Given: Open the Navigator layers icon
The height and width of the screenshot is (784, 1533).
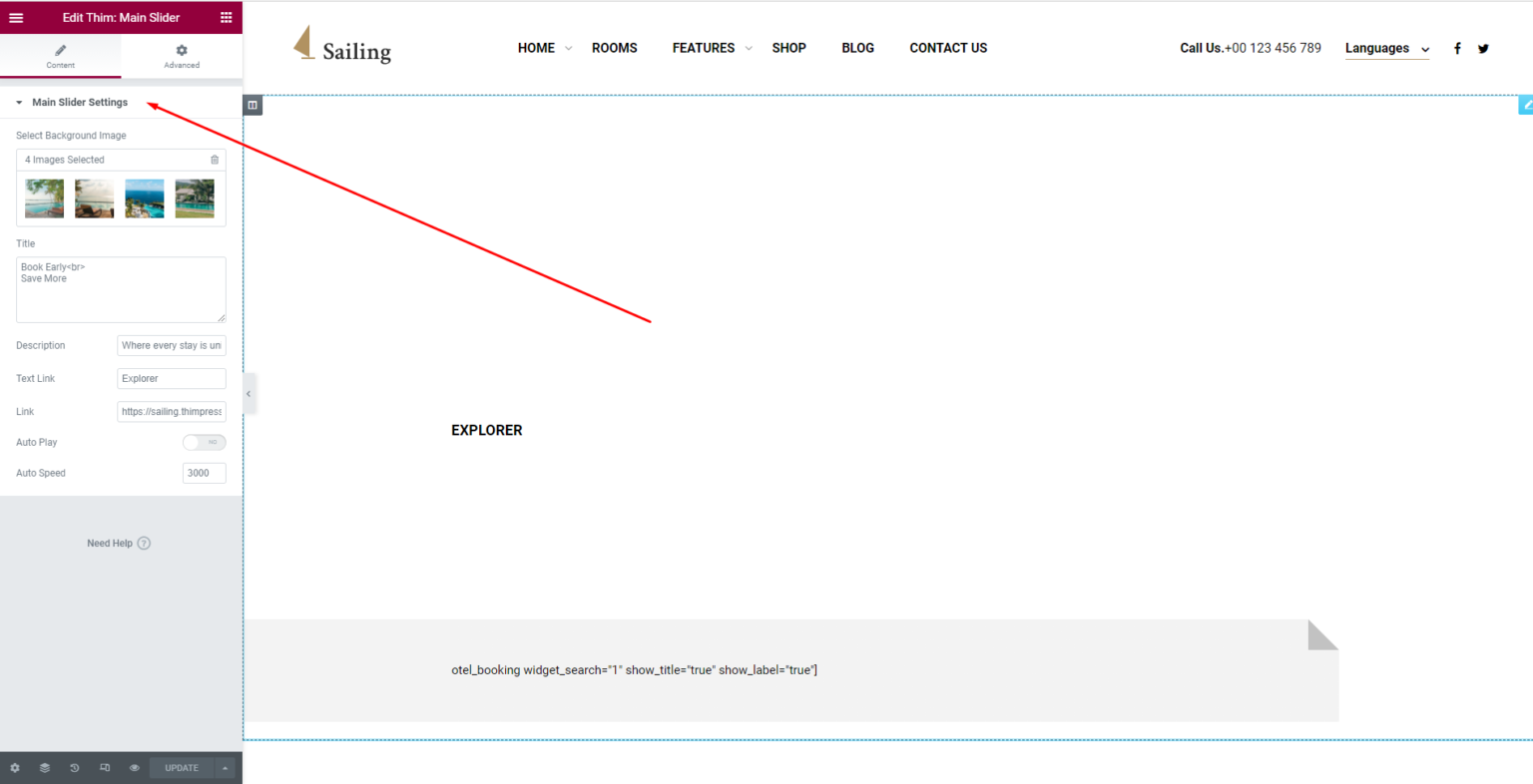Looking at the screenshot, I should click(x=44, y=767).
